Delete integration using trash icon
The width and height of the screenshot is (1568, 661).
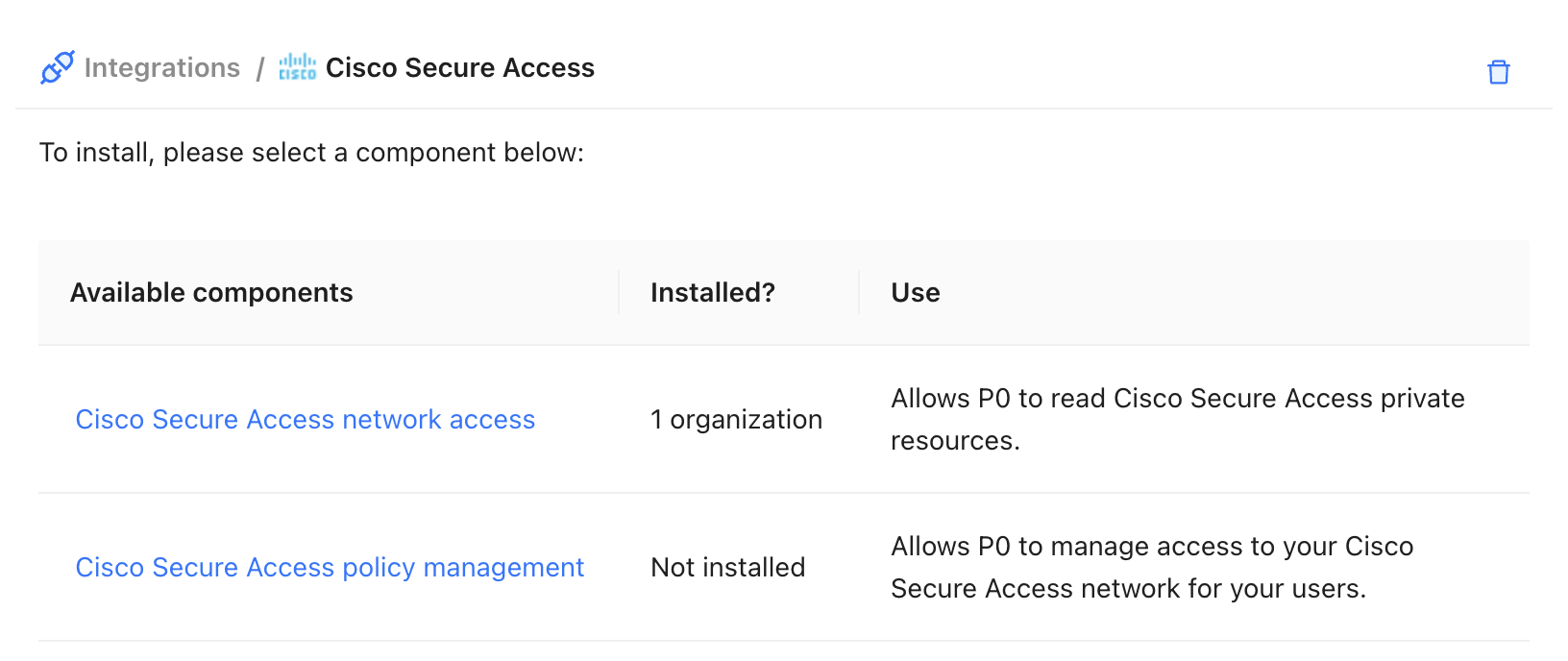(1498, 72)
